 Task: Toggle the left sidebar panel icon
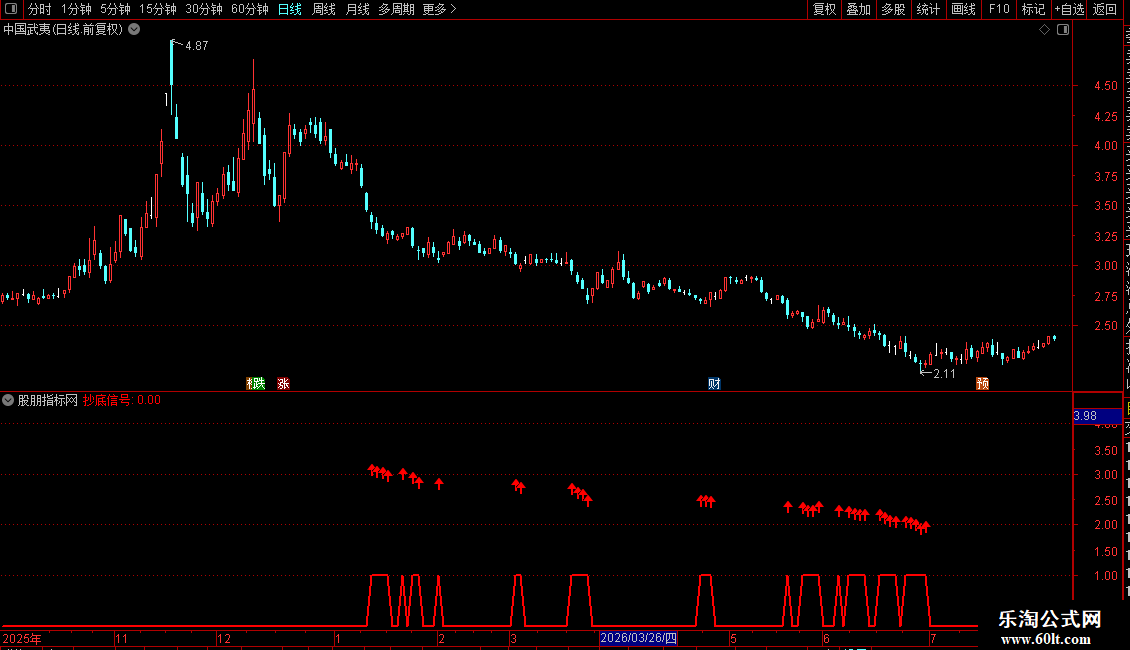coord(11,9)
